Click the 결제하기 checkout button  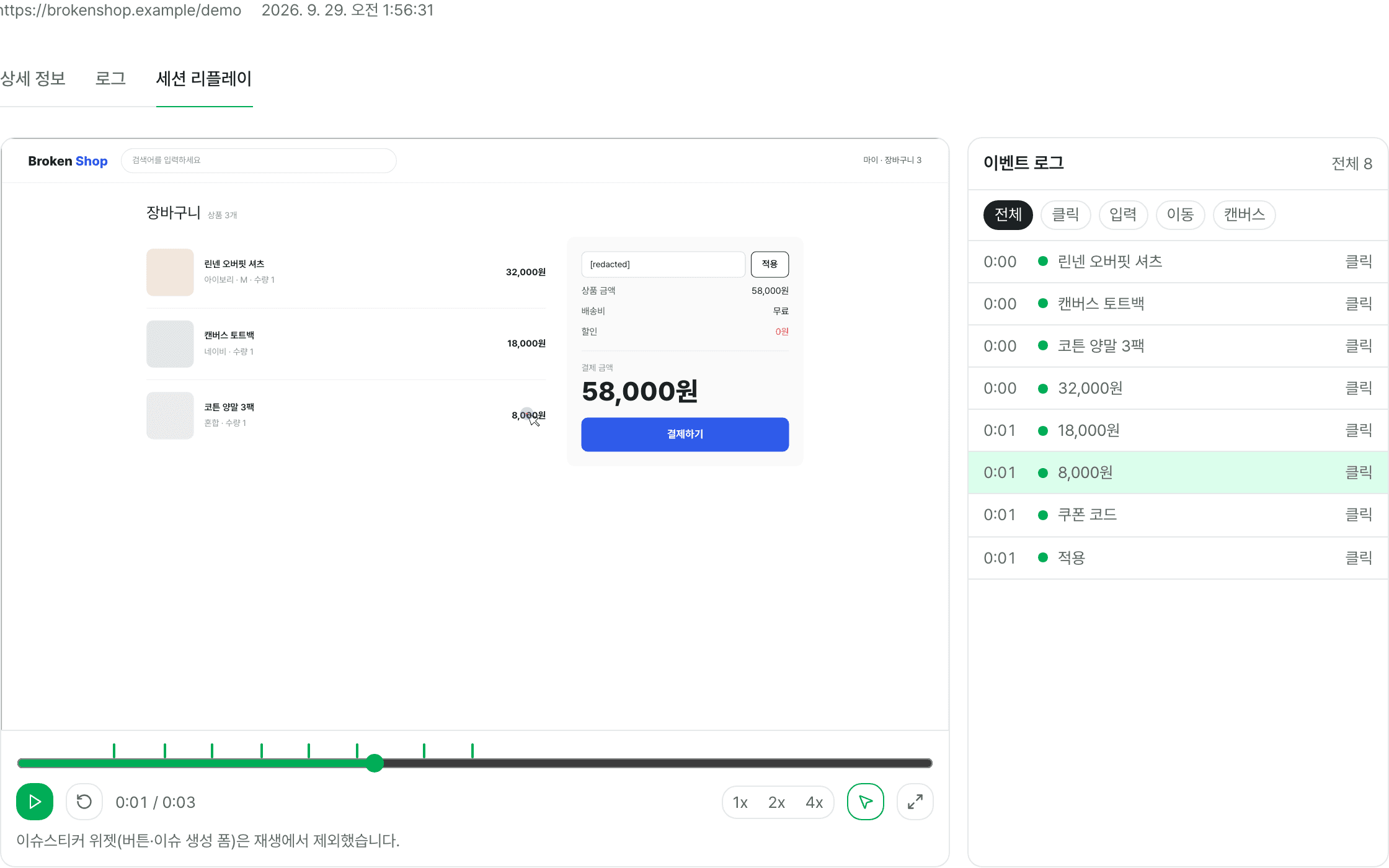685,434
